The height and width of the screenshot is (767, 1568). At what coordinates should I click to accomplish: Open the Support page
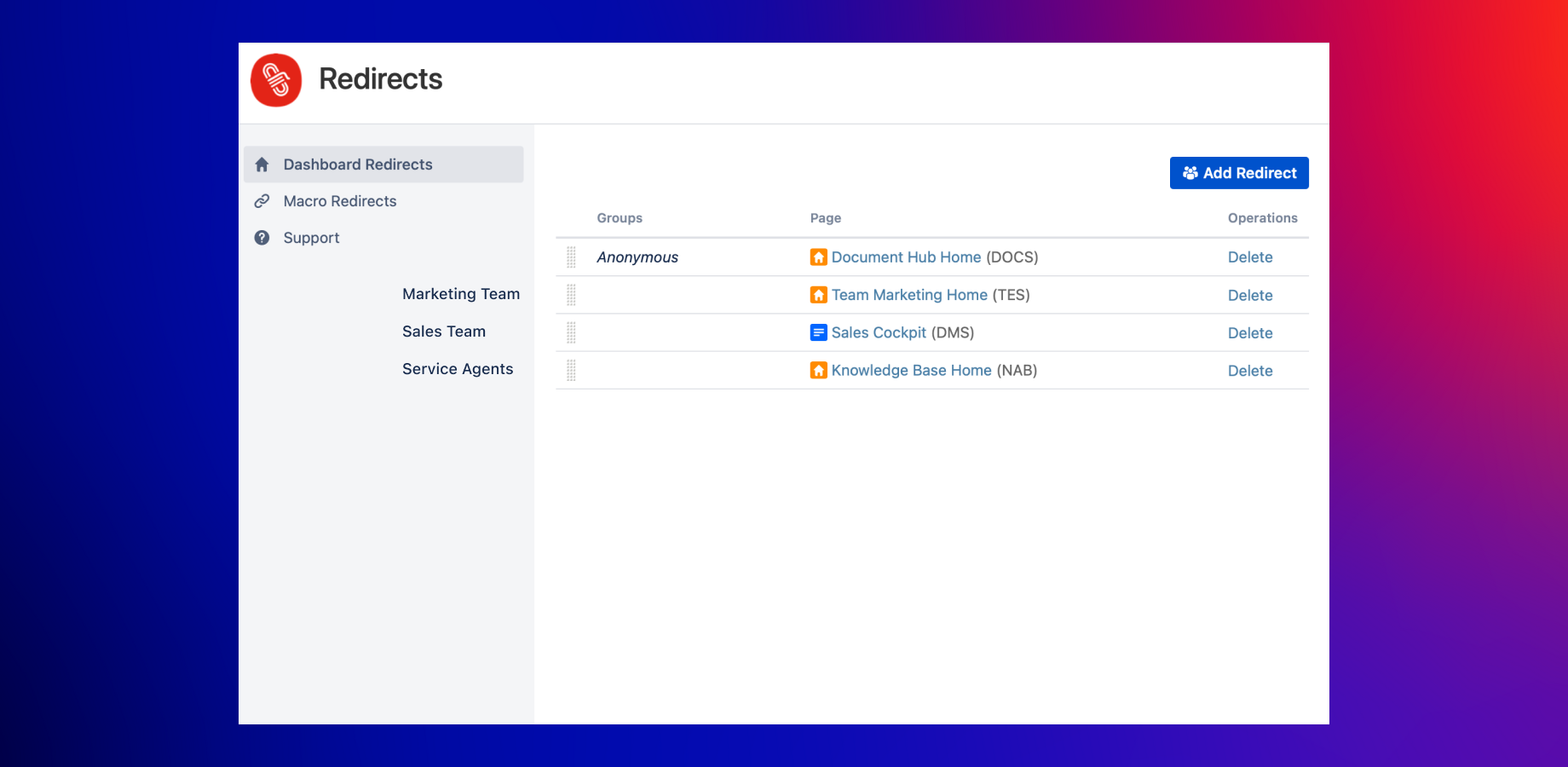[x=311, y=238]
